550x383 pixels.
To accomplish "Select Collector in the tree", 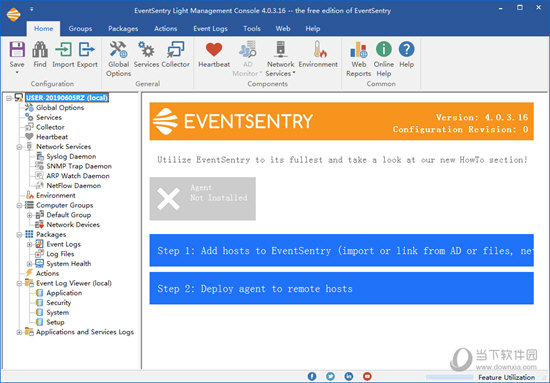I will (50, 127).
